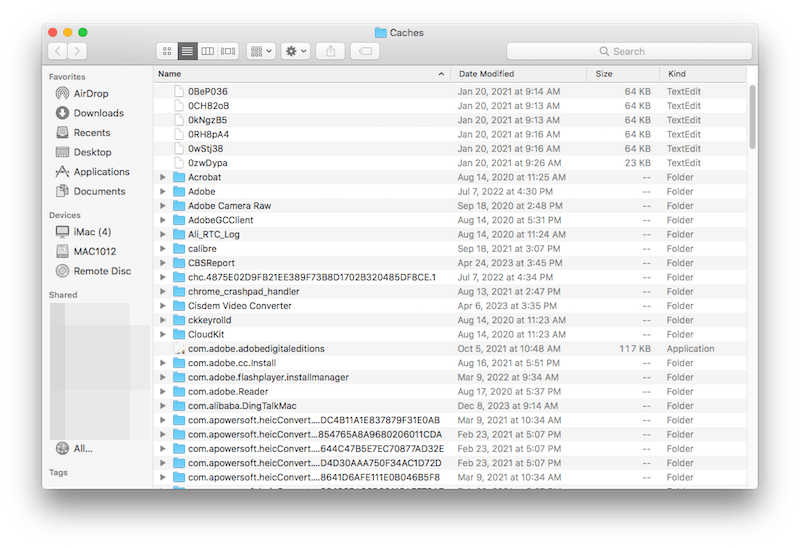Image resolution: width=800 pixels, height=549 pixels.
Task: Select the com.adobe.Reader folder
Action: [x=449, y=391]
